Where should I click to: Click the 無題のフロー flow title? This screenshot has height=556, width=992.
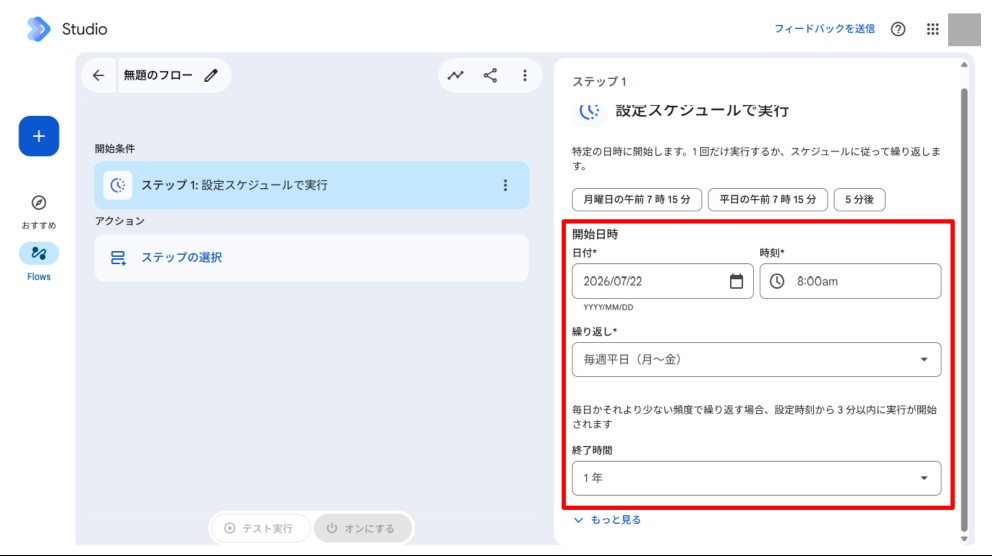pyautogui.click(x=158, y=75)
